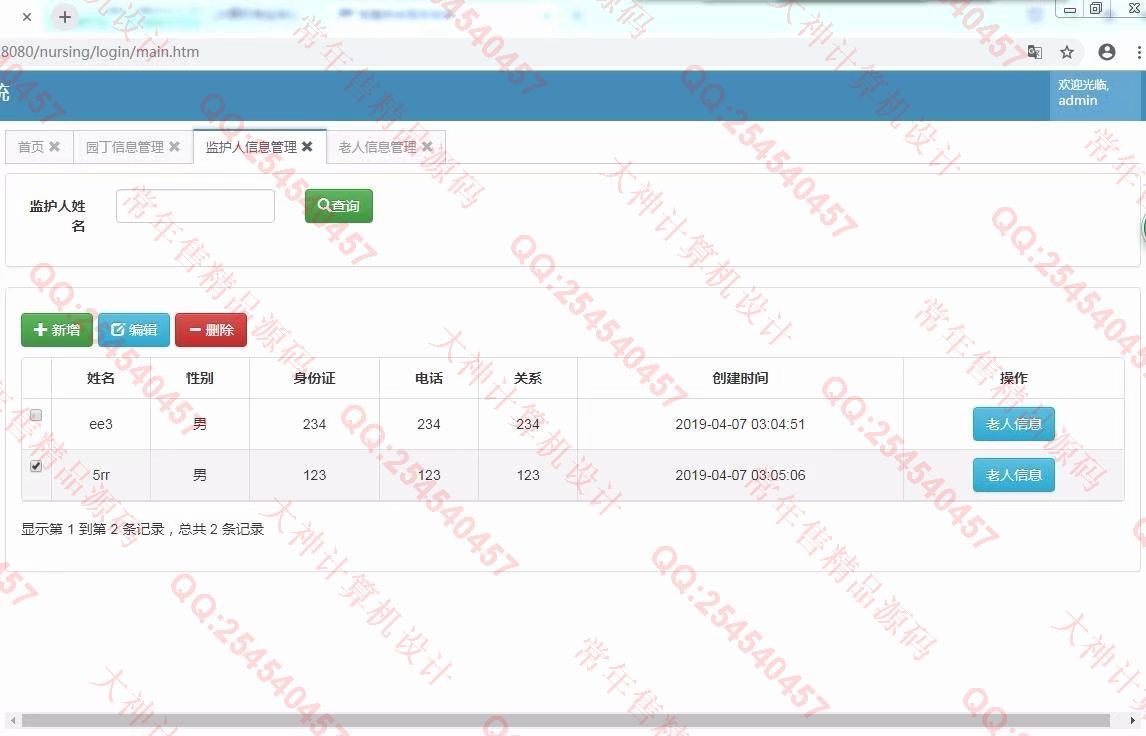
Task: Open the translate page icon in address bar
Action: point(1035,52)
